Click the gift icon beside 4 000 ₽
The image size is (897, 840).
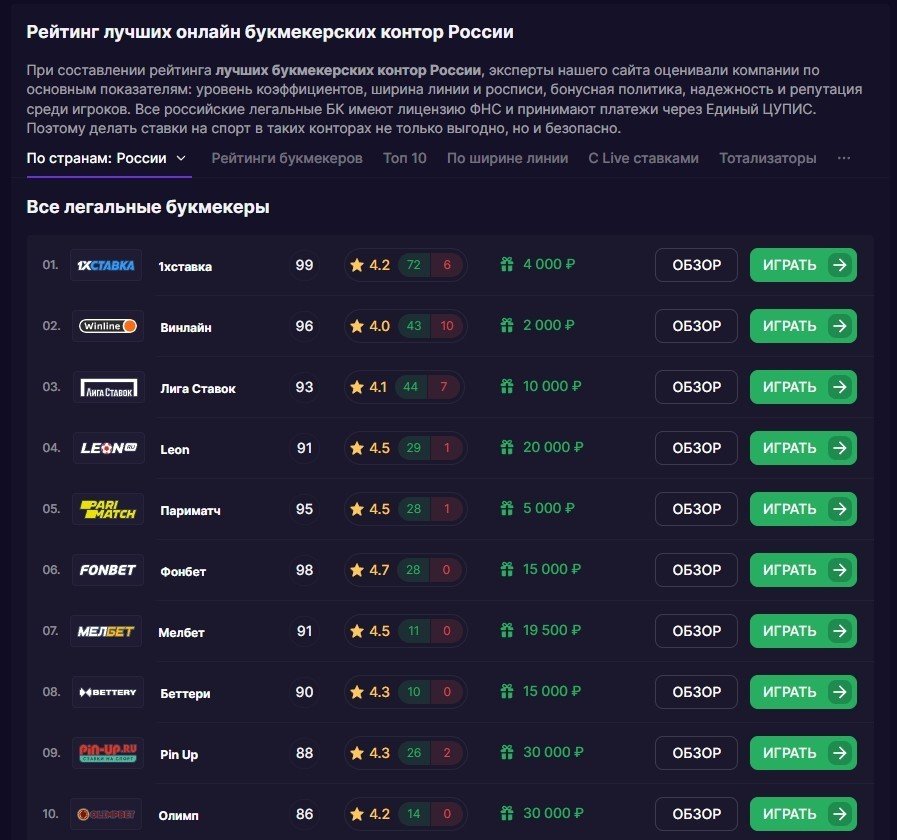[x=507, y=264]
